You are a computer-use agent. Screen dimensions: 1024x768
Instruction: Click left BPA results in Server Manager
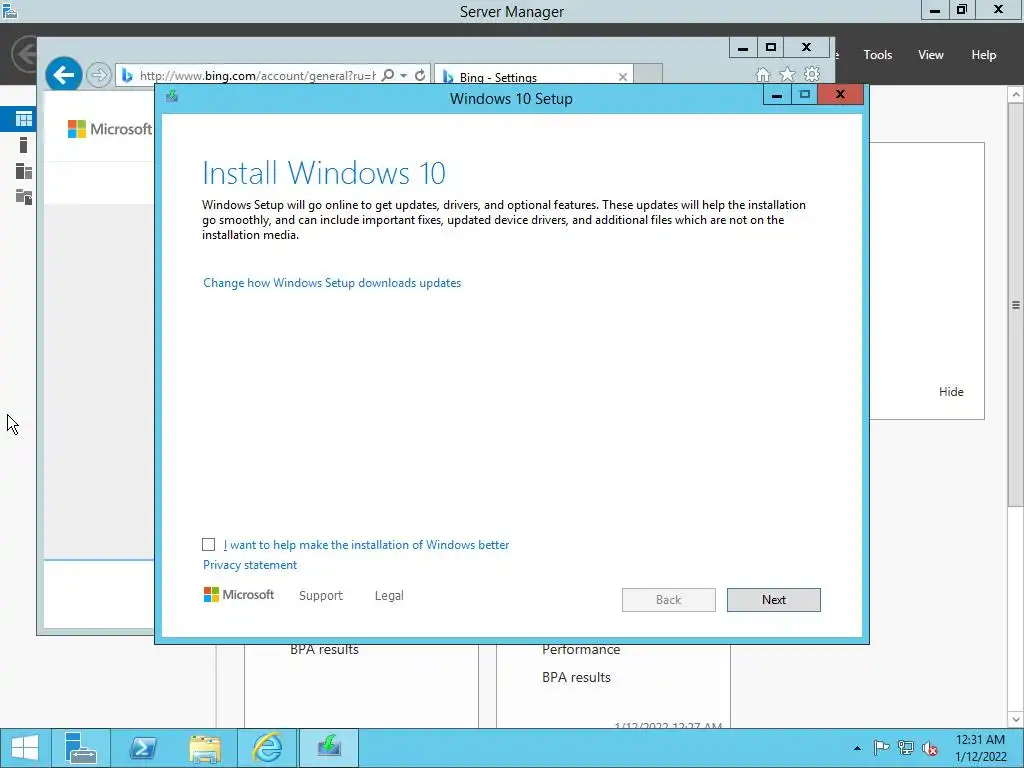(x=325, y=650)
